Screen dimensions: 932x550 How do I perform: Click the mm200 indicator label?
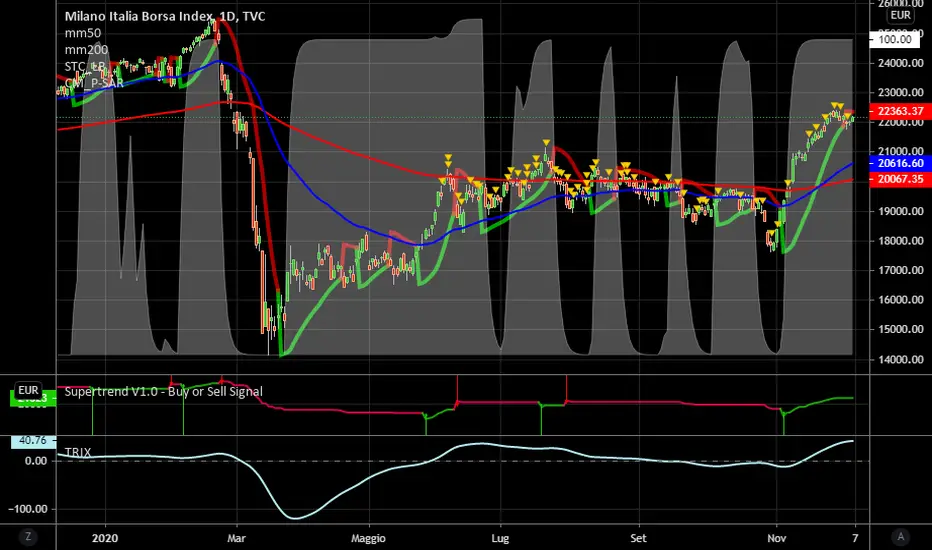(84, 49)
